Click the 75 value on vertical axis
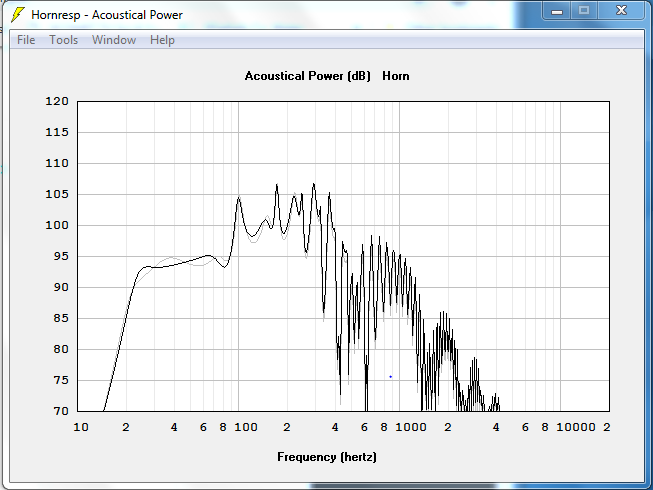This screenshot has height=490, width=653. [61, 380]
